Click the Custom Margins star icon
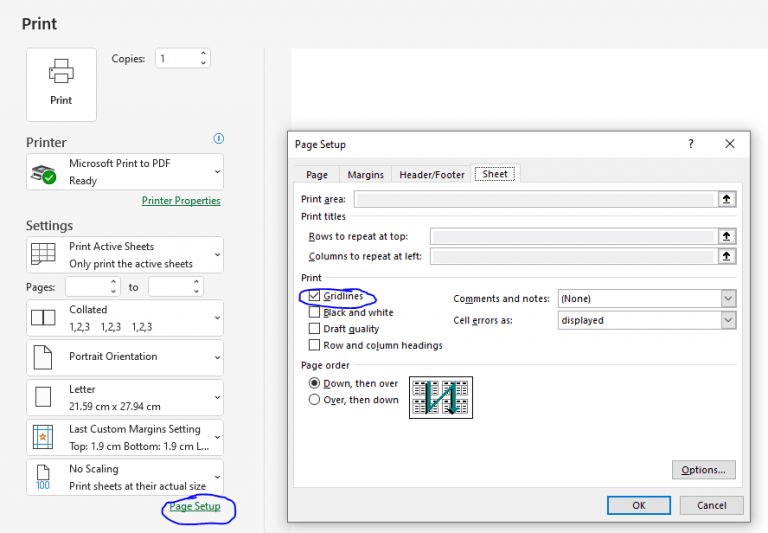Image resolution: width=768 pixels, height=533 pixels. pos(43,437)
